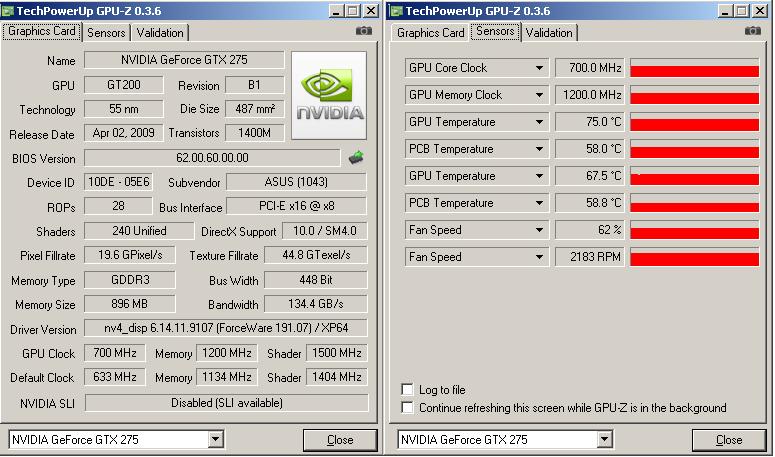The width and height of the screenshot is (775, 457).
Task: Minimize the right GPU-Z Sensors window
Action: click(x=726, y=11)
